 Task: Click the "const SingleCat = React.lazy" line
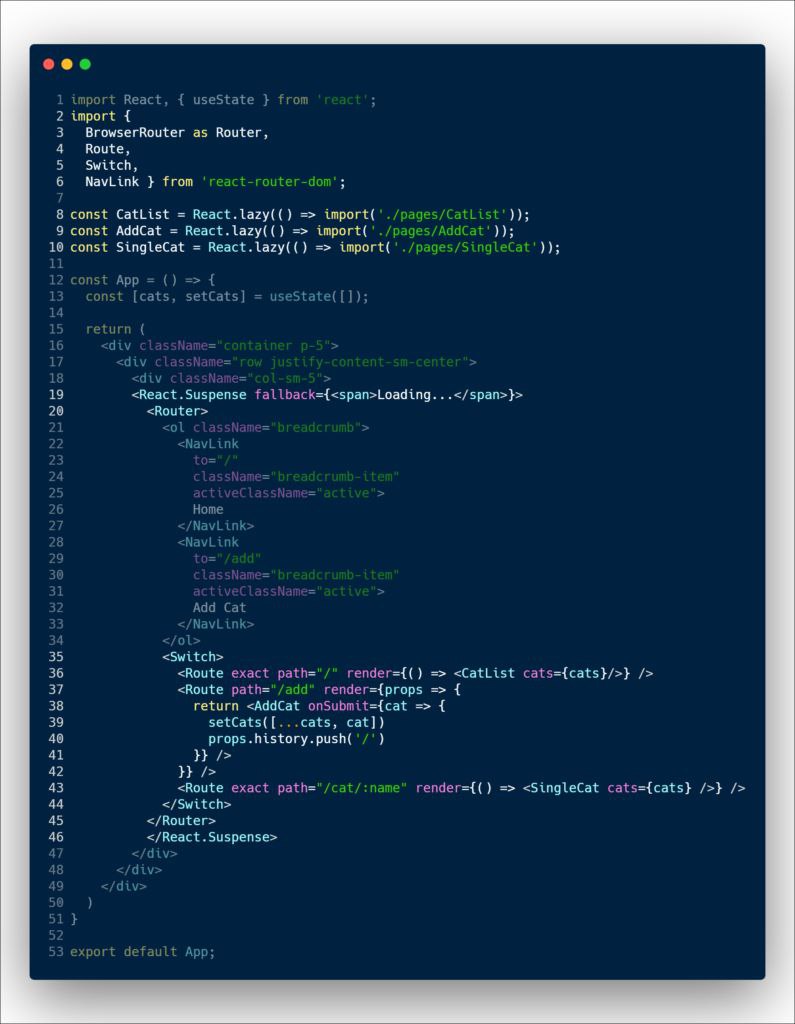point(315,247)
